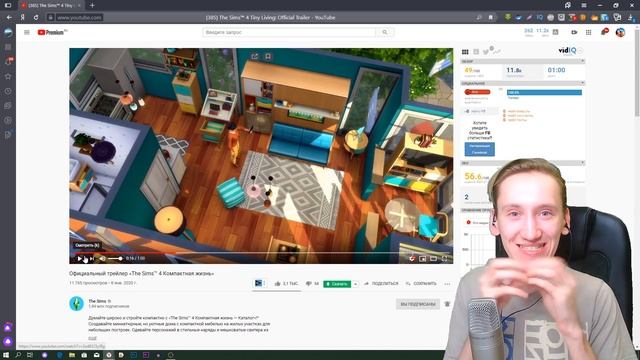This screenshot has width=640, height=360.
Task: Open the three-dots more actions menu under the video
Action: tap(447, 284)
